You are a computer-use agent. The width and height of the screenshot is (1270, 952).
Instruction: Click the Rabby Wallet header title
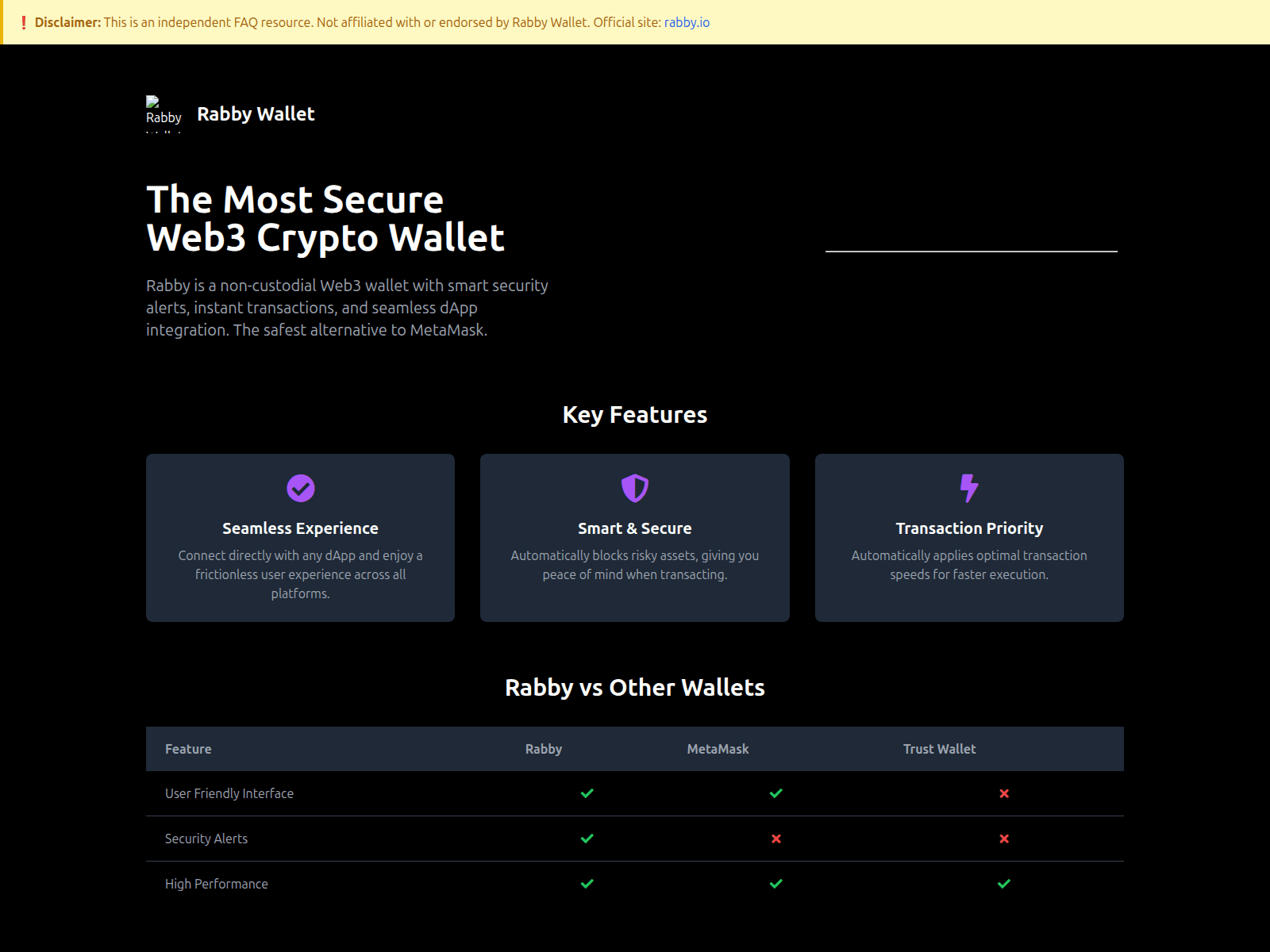pos(256,113)
